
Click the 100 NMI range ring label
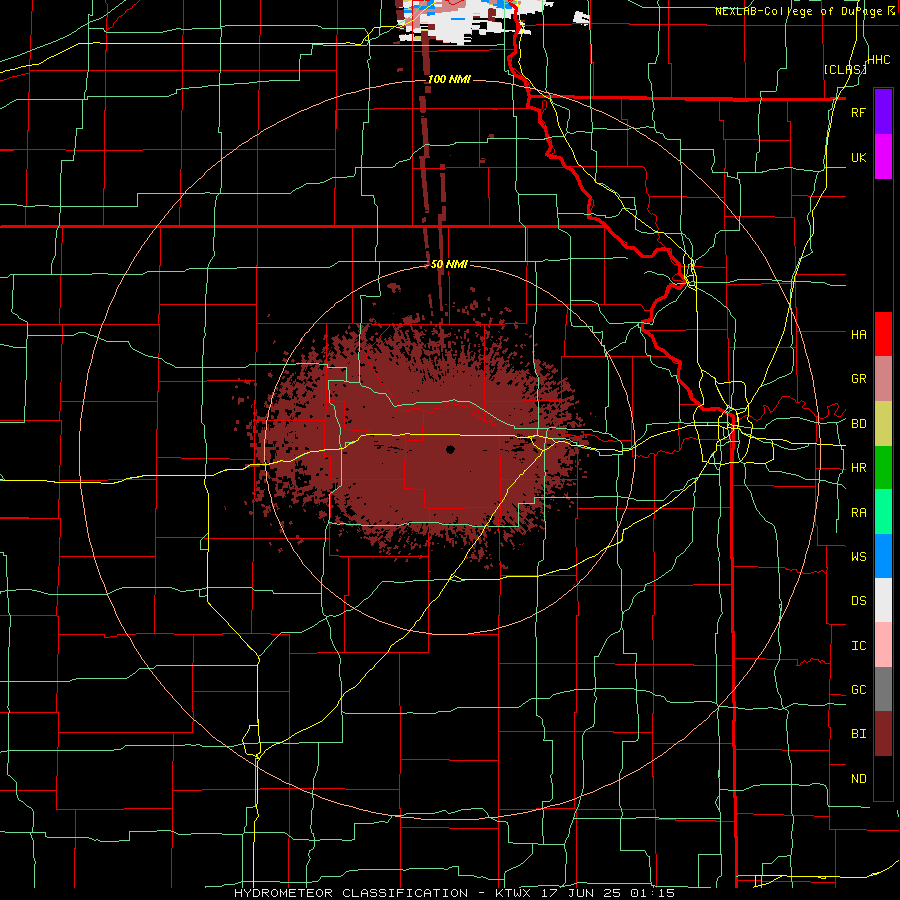pyautogui.click(x=449, y=79)
